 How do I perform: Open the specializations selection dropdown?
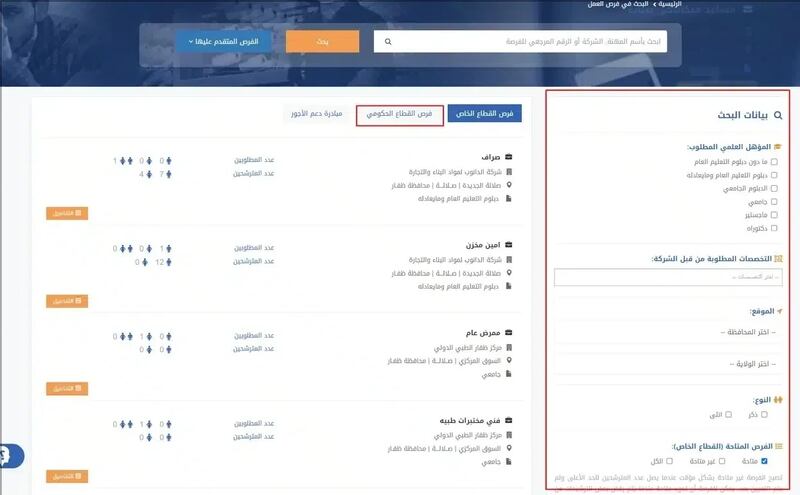click(x=668, y=277)
